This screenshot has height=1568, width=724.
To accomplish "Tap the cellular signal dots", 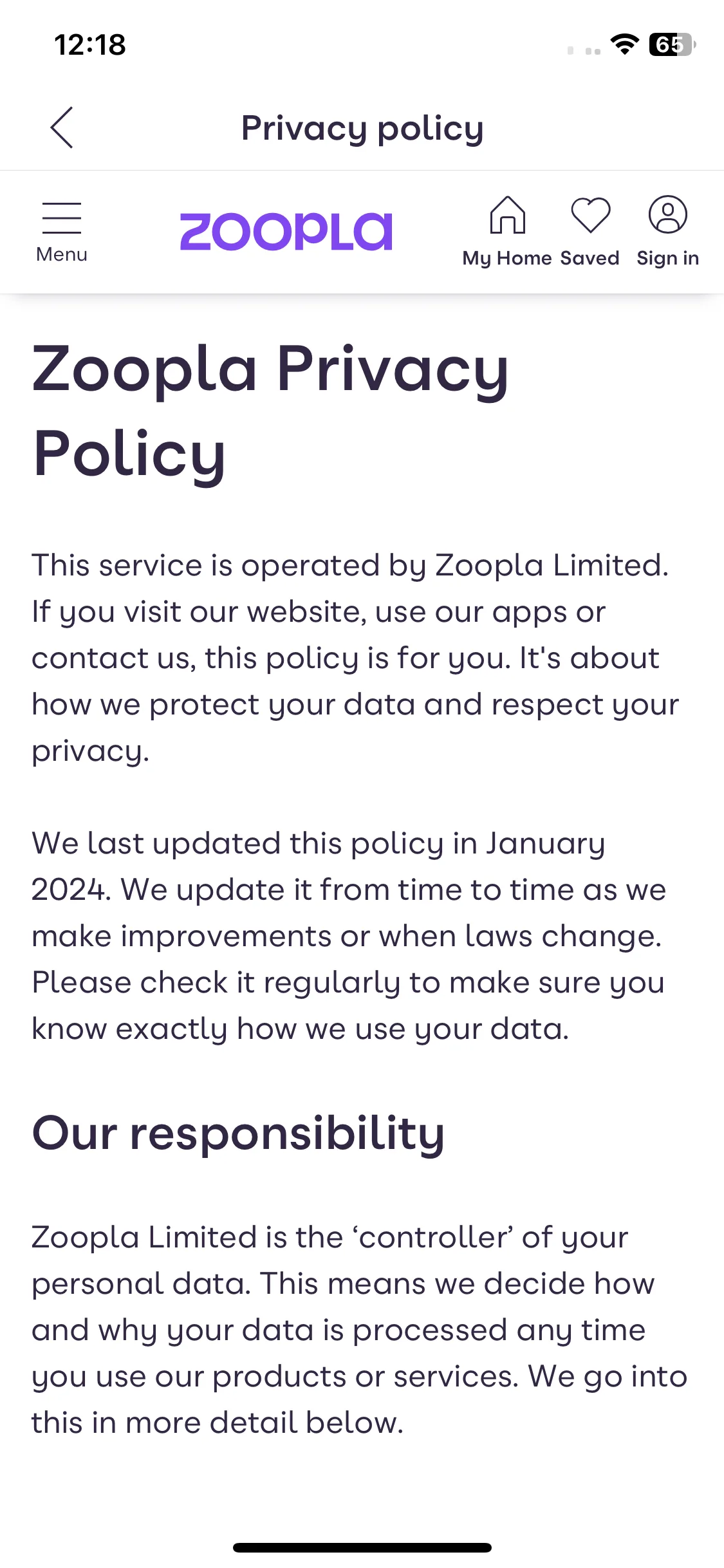I will pyautogui.click(x=584, y=50).
